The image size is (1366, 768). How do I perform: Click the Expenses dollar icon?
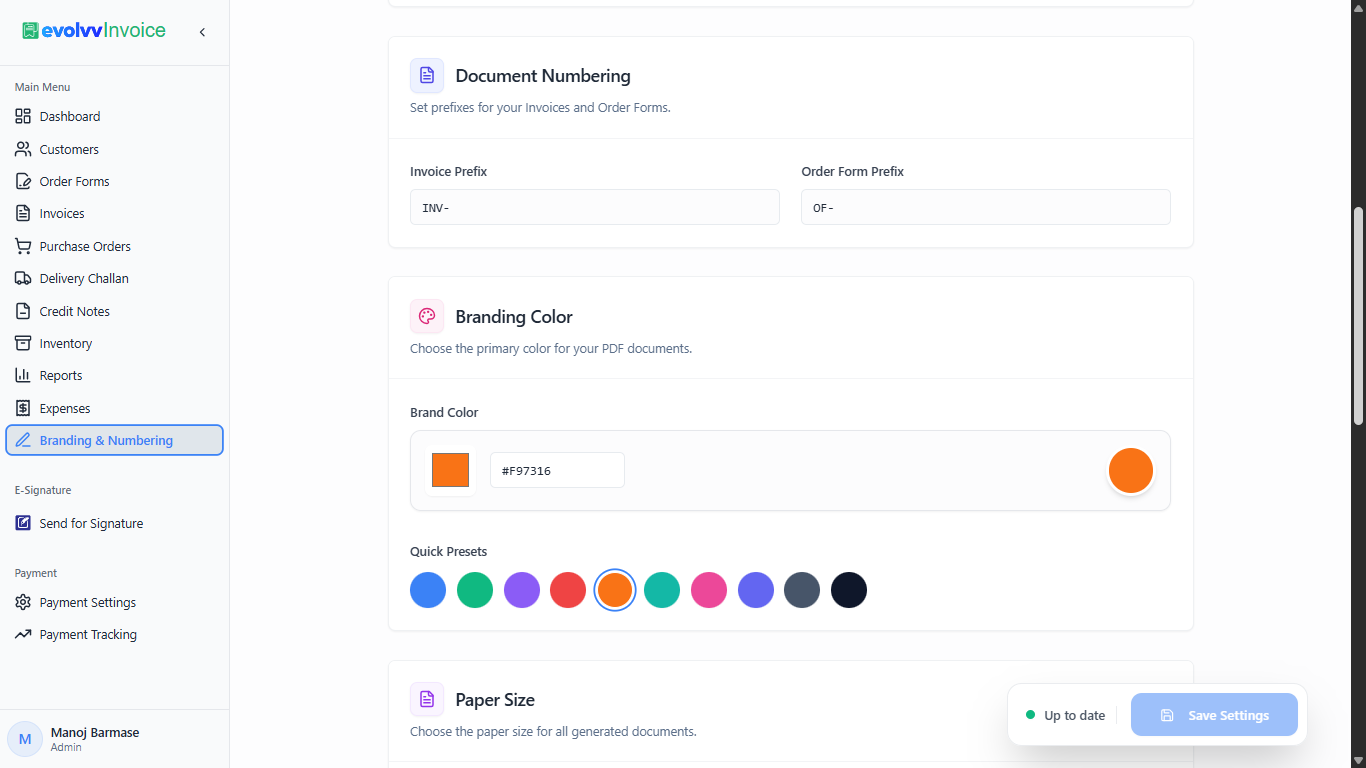tap(23, 408)
